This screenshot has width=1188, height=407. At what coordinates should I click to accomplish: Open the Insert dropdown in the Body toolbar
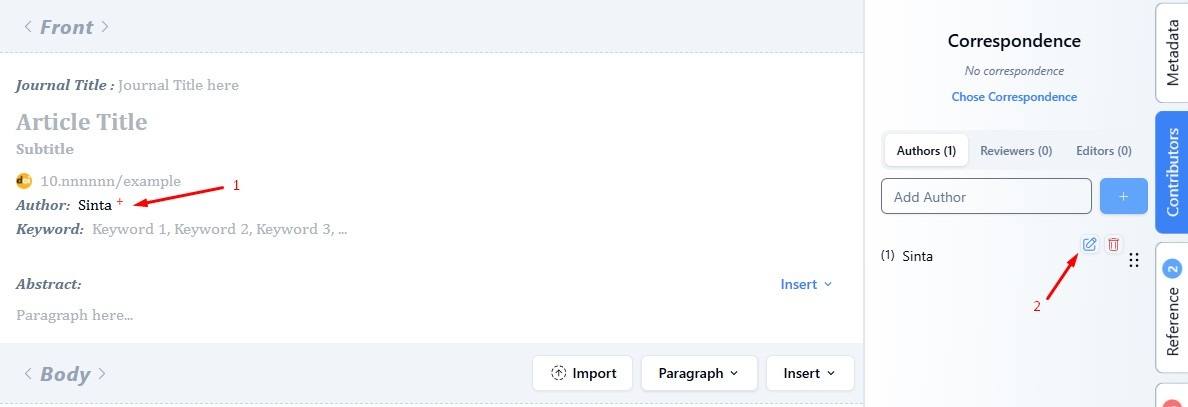click(809, 373)
